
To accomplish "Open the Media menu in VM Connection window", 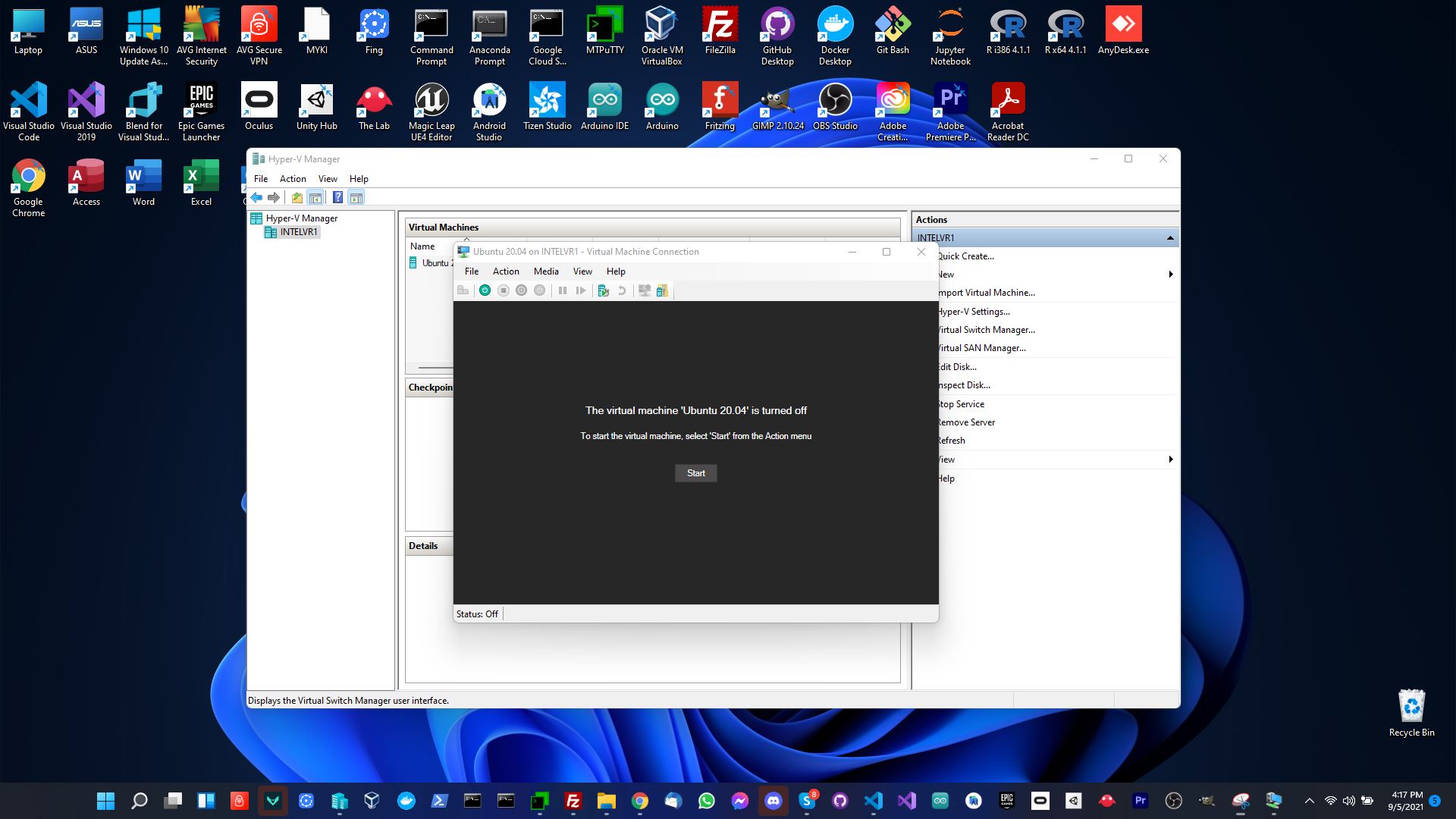I will [546, 271].
